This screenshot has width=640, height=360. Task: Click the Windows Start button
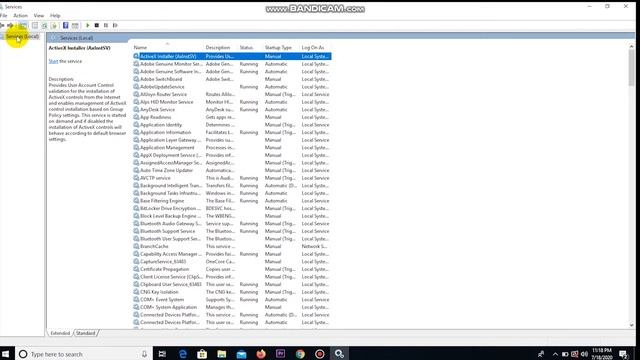(5, 354)
